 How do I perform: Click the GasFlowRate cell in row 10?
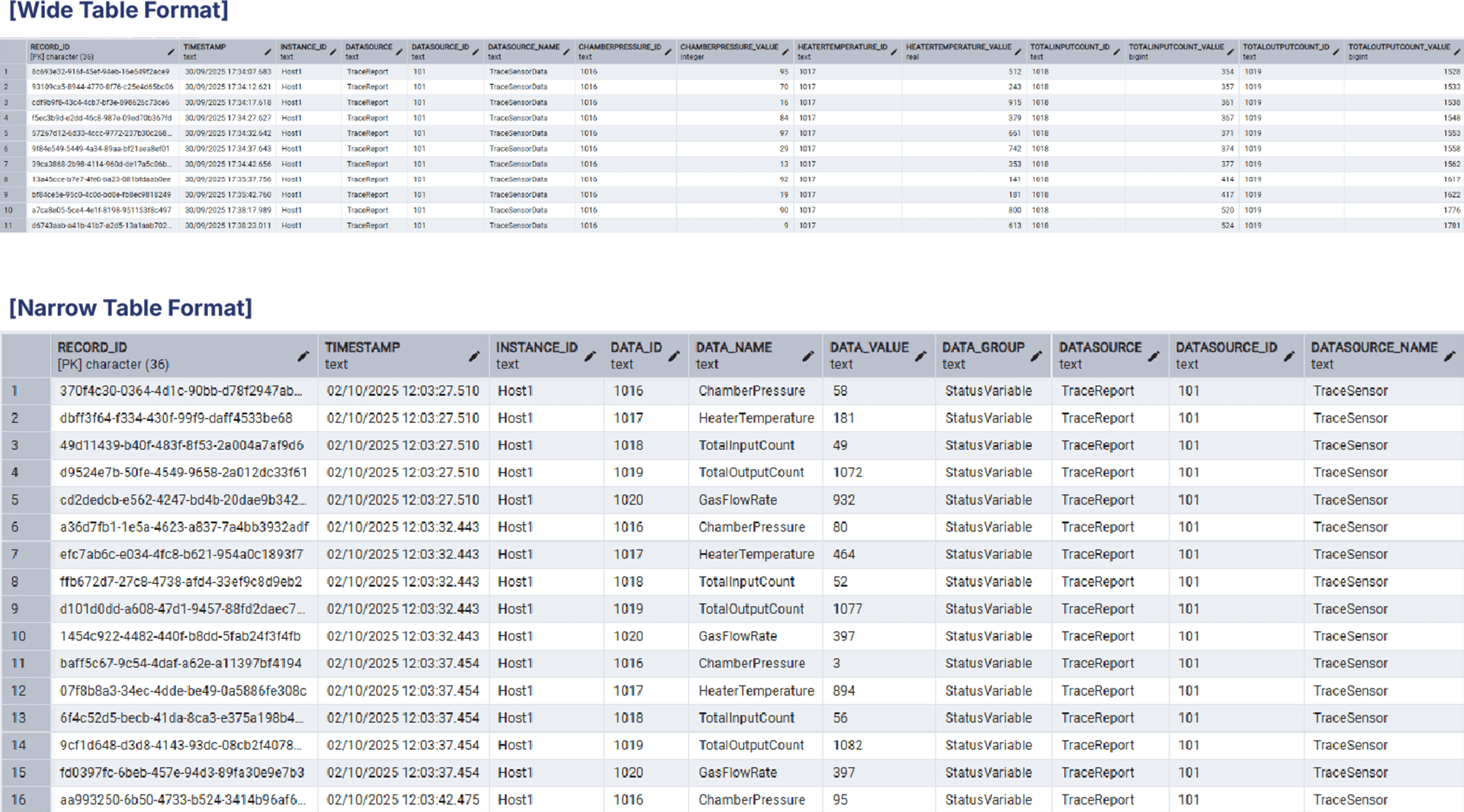coord(737,637)
